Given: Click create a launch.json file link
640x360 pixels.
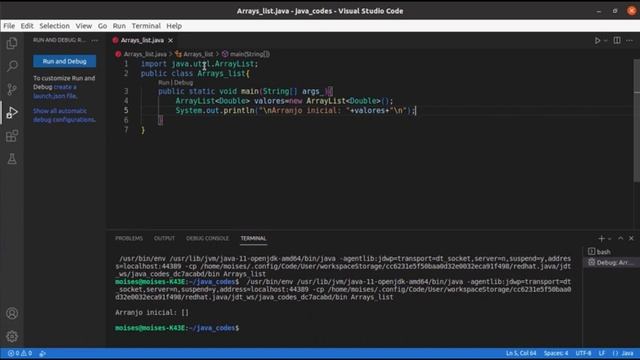Looking at the screenshot, I should pyautogui.click(x=56, y=91).
